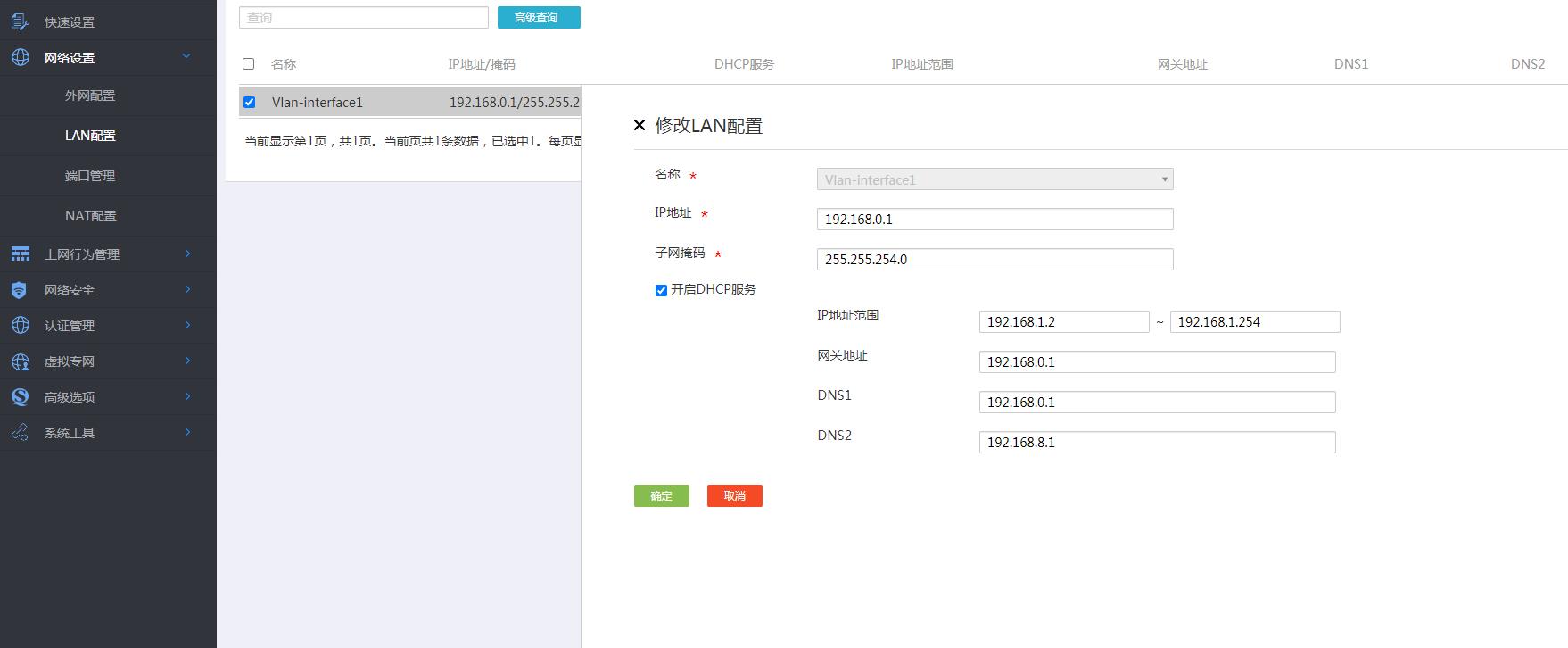Viewport: 1568px width, 648px height.
Task: Click the IP地址范围 column header
Action: coord(922,64)
